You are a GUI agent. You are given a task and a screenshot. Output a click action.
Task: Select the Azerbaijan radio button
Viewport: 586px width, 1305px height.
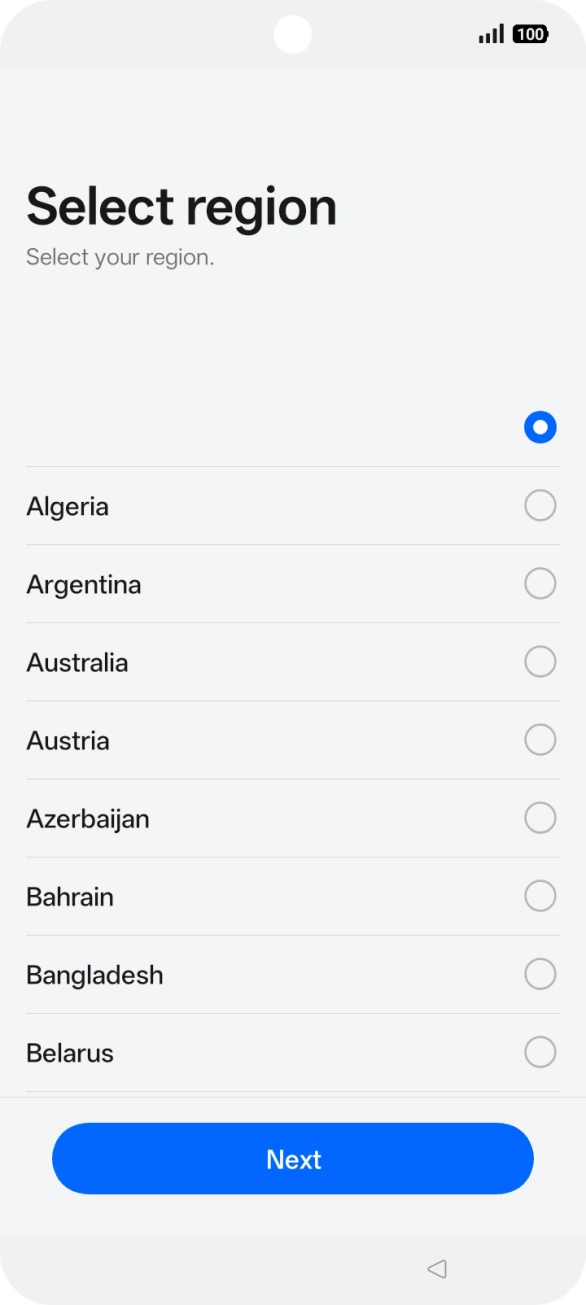click(x=540, y=817)
